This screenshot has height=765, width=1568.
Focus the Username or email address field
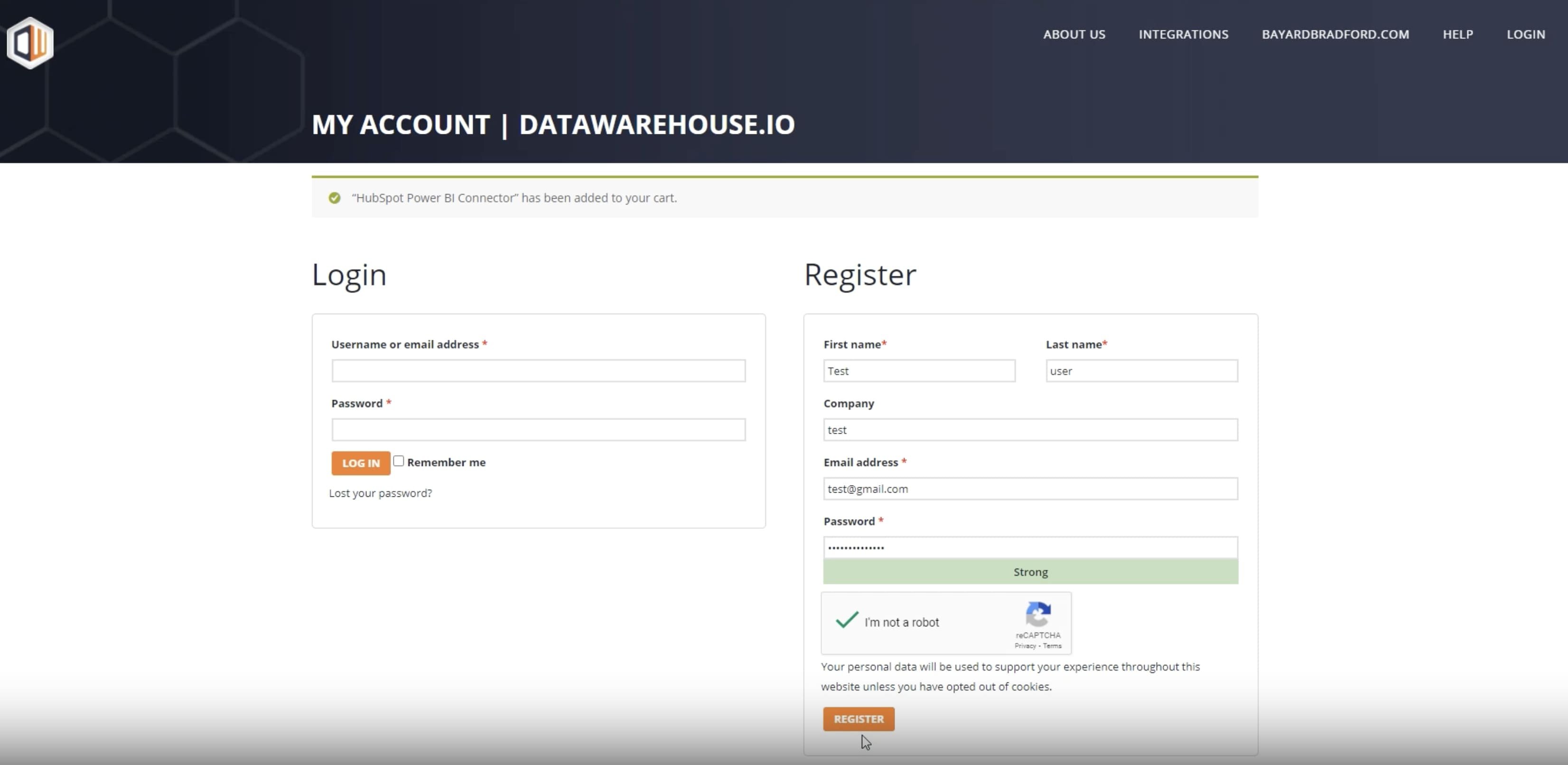[538, 371]
